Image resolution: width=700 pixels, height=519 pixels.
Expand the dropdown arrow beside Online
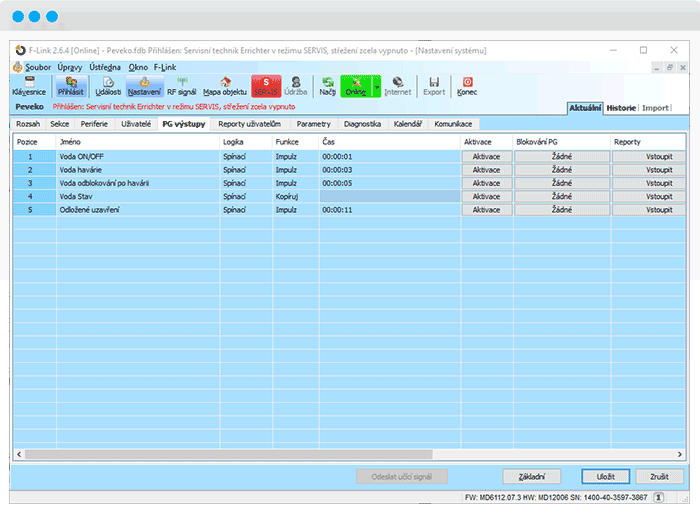coord(377,87)
